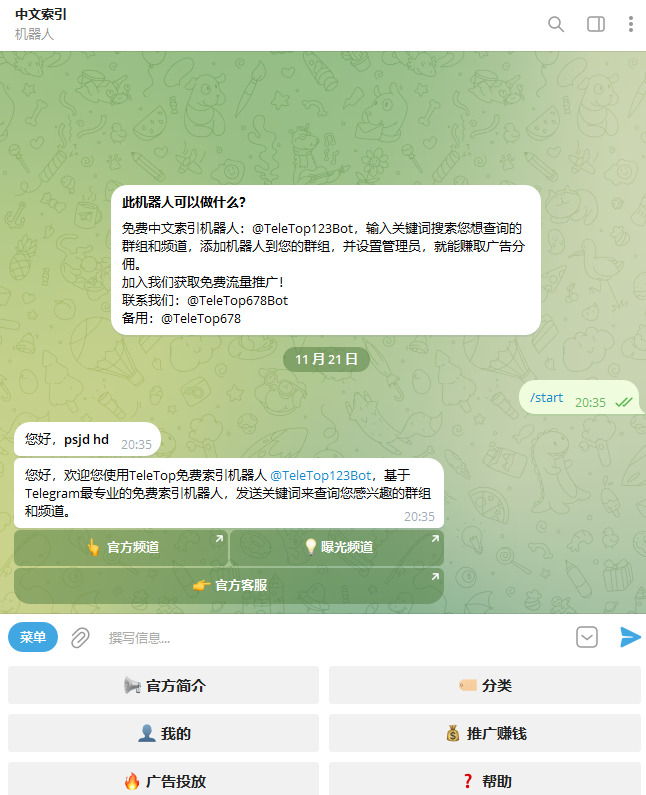The image size is (646, 795).
Task: Open search in chat header
Action: point(556,24)
